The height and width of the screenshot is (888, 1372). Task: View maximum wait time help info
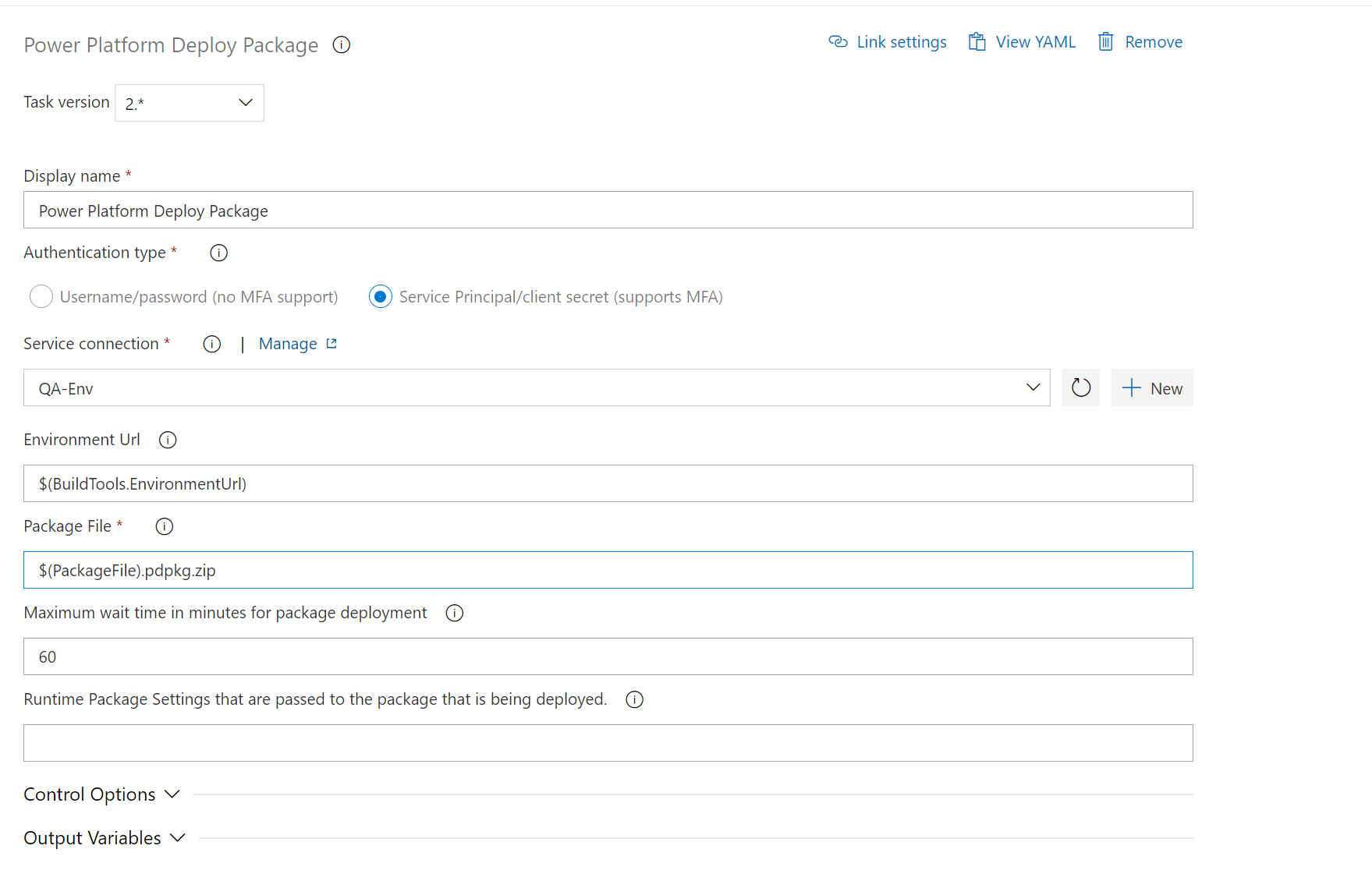[x=454, y=613]
